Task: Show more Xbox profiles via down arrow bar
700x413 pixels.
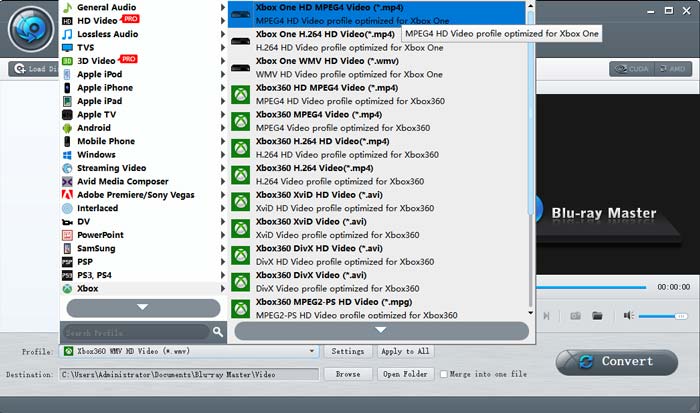Action: pos(381,330)
